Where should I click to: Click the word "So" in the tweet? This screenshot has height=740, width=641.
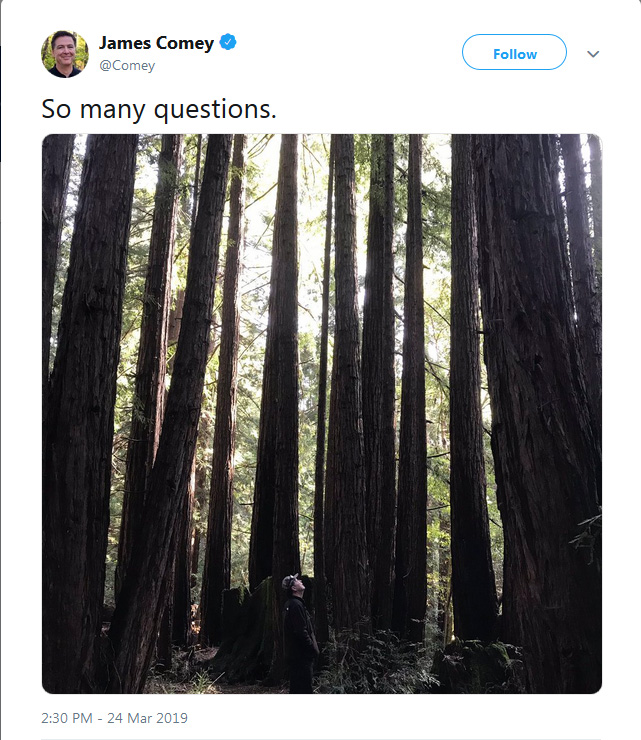(56, 109)
